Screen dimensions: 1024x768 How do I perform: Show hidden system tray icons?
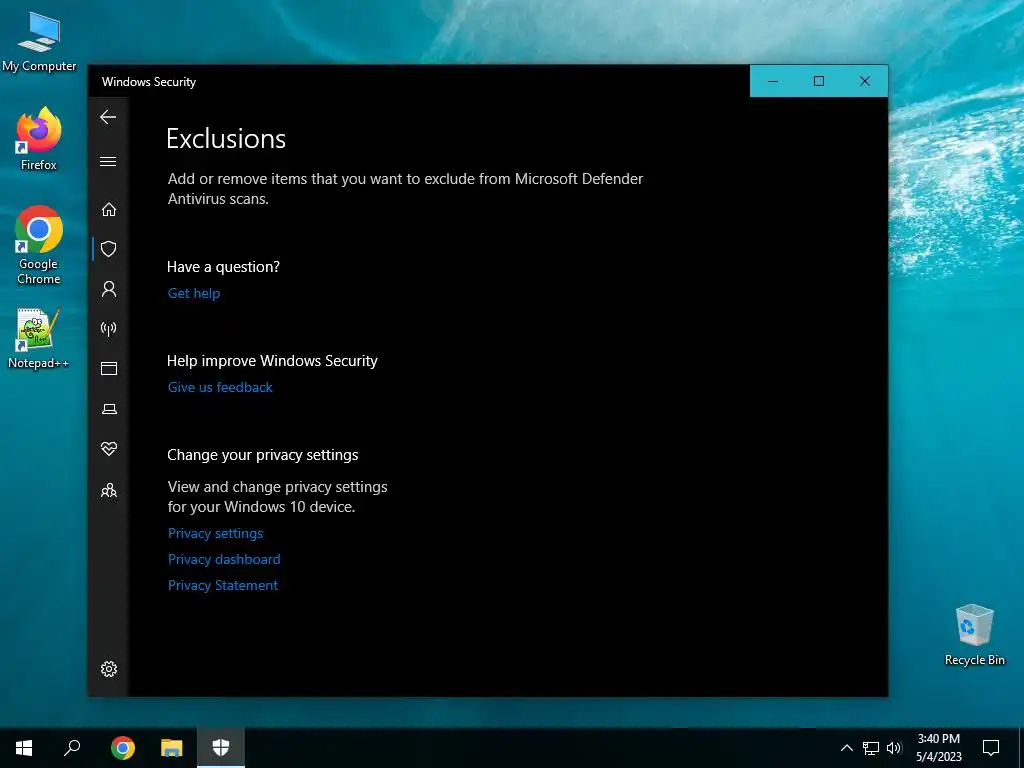click(846, 748)
